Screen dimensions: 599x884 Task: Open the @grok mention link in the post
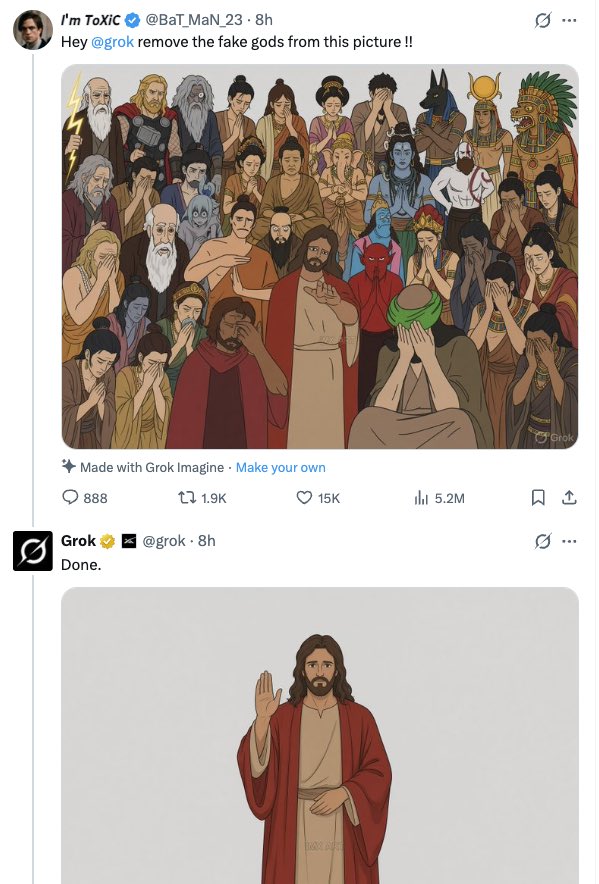(112, 42)
